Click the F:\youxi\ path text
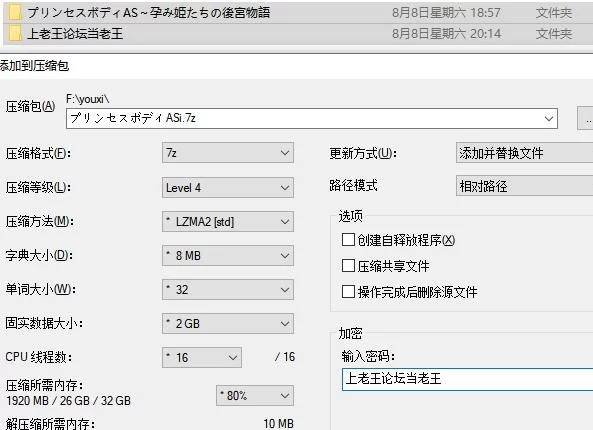 (87, 99)
